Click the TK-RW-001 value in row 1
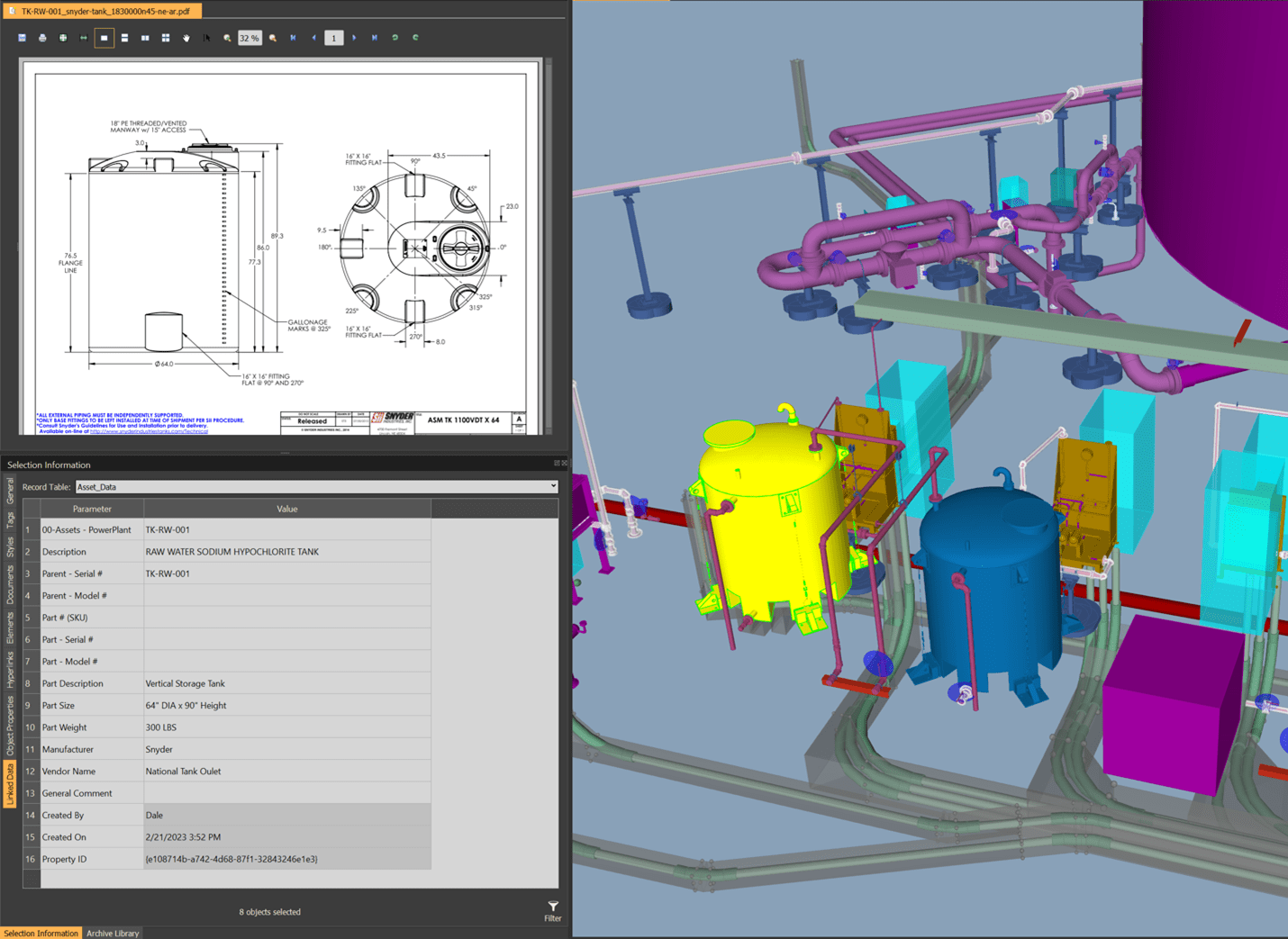Screen dimensions: 1288x939 [287, 530]
